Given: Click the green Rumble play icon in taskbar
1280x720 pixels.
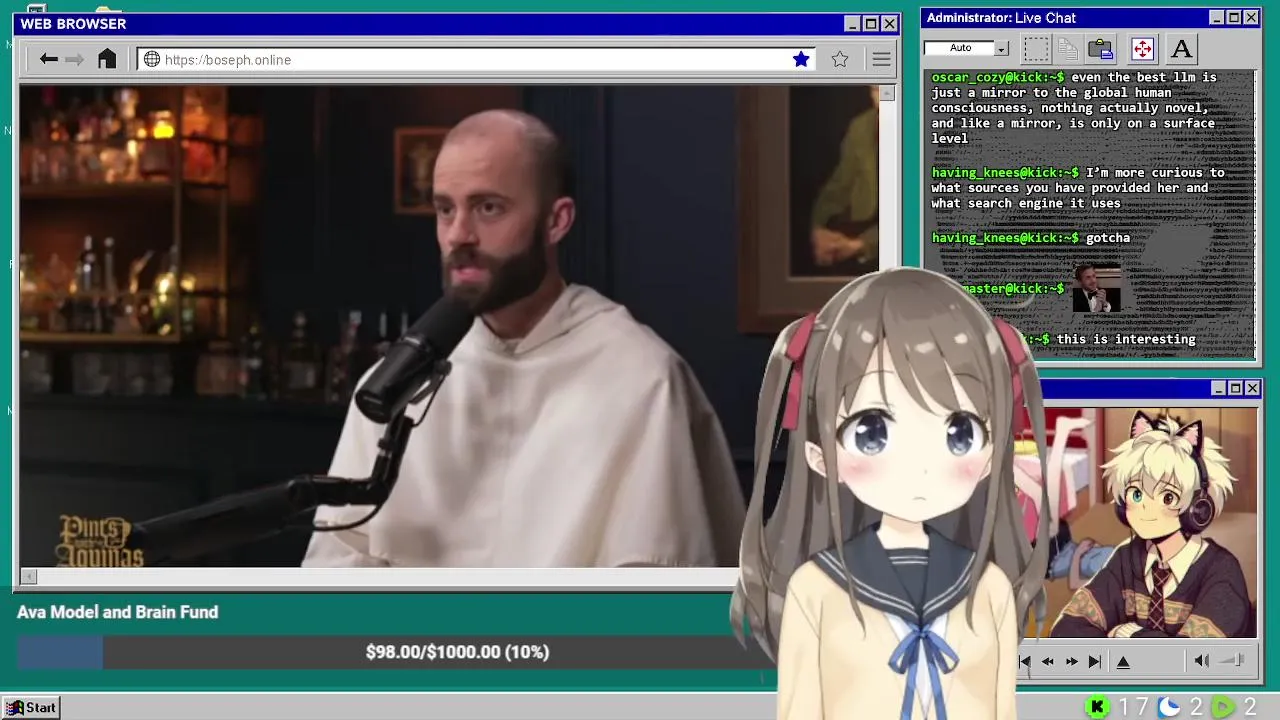Looking at the screenshot, I should coord(1223,707).
